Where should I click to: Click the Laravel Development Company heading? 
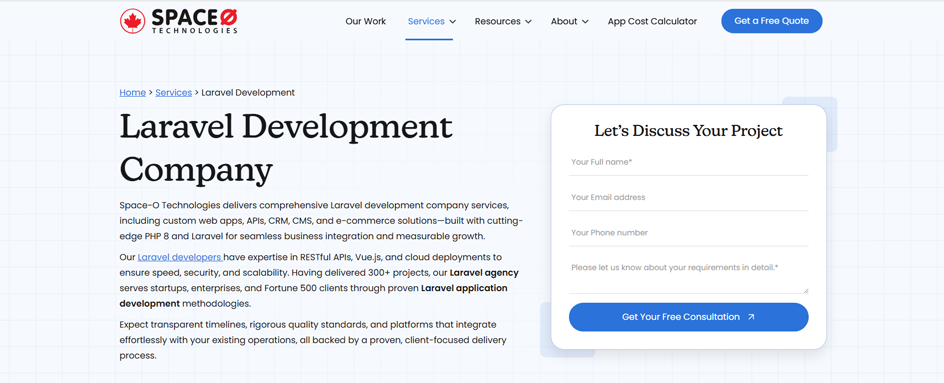pos(286,148)
